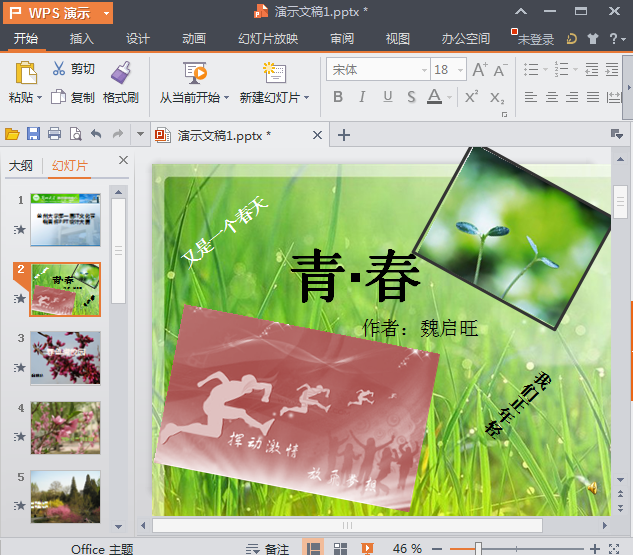Click the sound speaker icon on slide

pyautogui.click(x=592, y=488)
